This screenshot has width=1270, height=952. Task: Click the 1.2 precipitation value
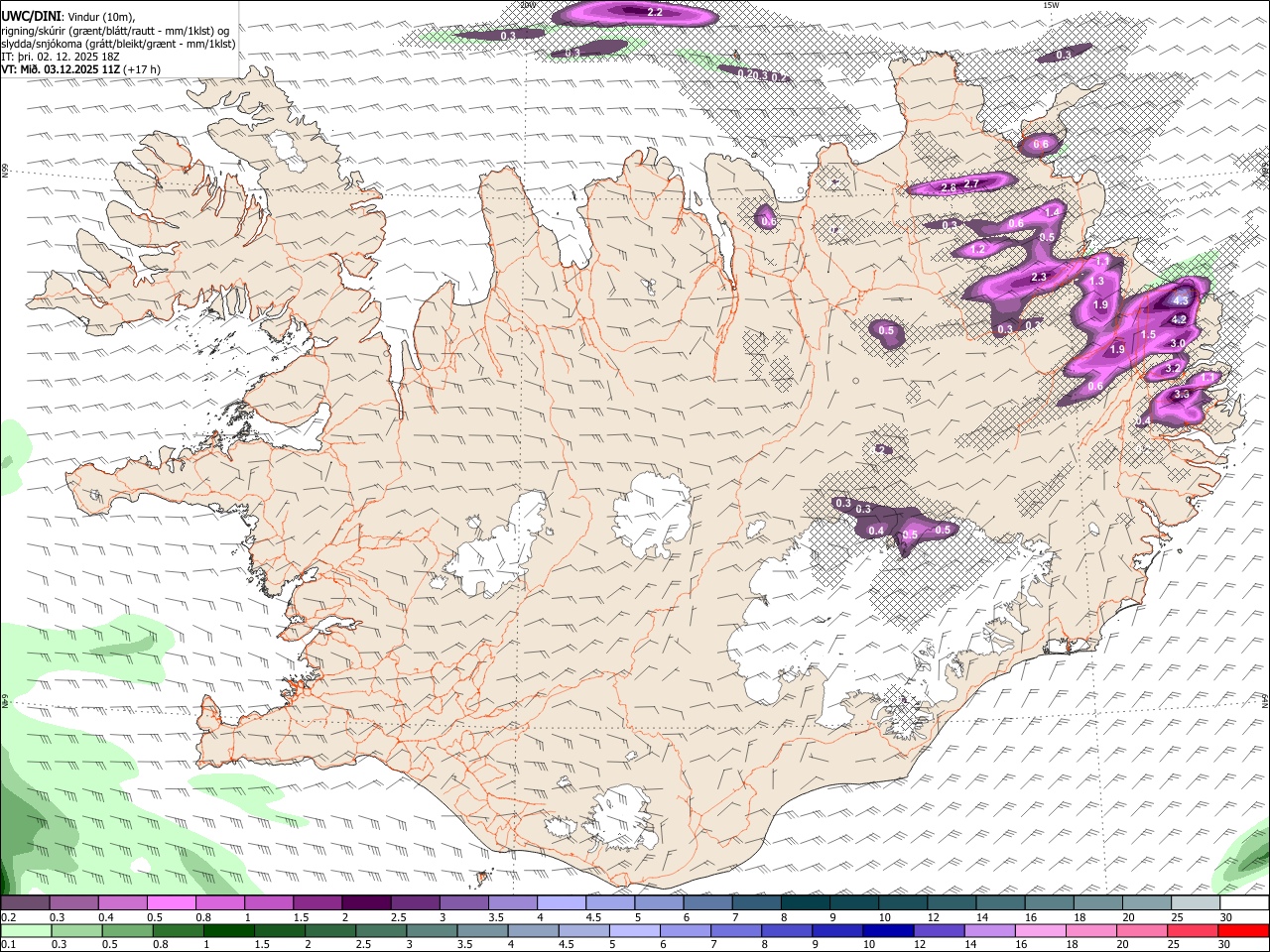pyautogui.click(x=978, y=249)
